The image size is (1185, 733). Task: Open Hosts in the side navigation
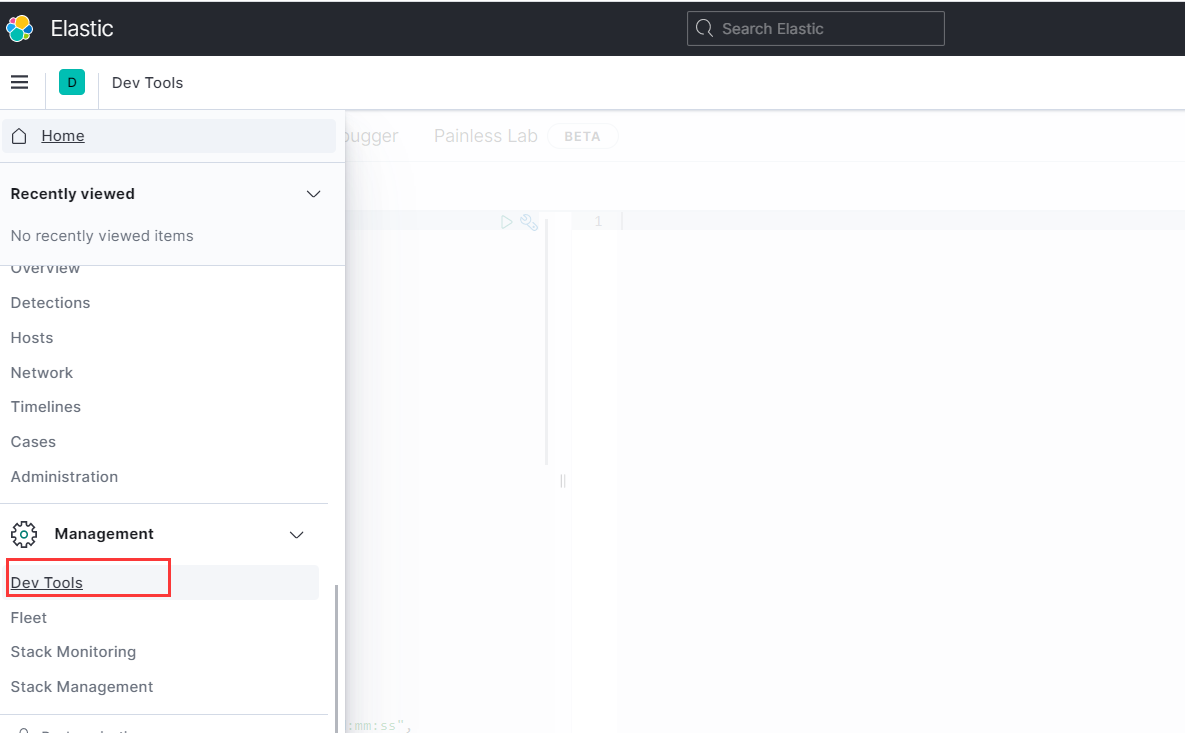click(32, 338)
